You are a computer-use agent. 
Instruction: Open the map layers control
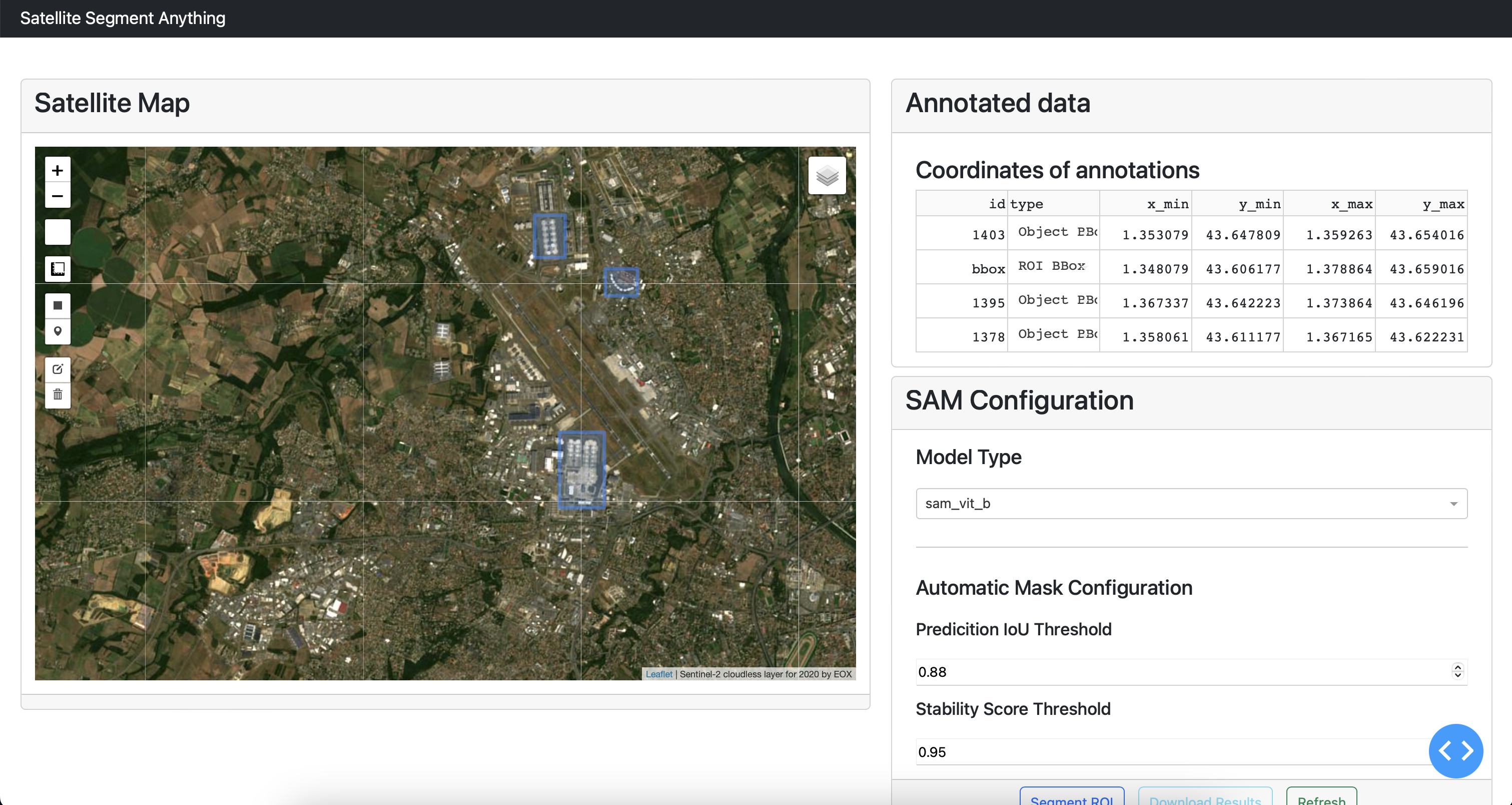(x=827, y=175)
